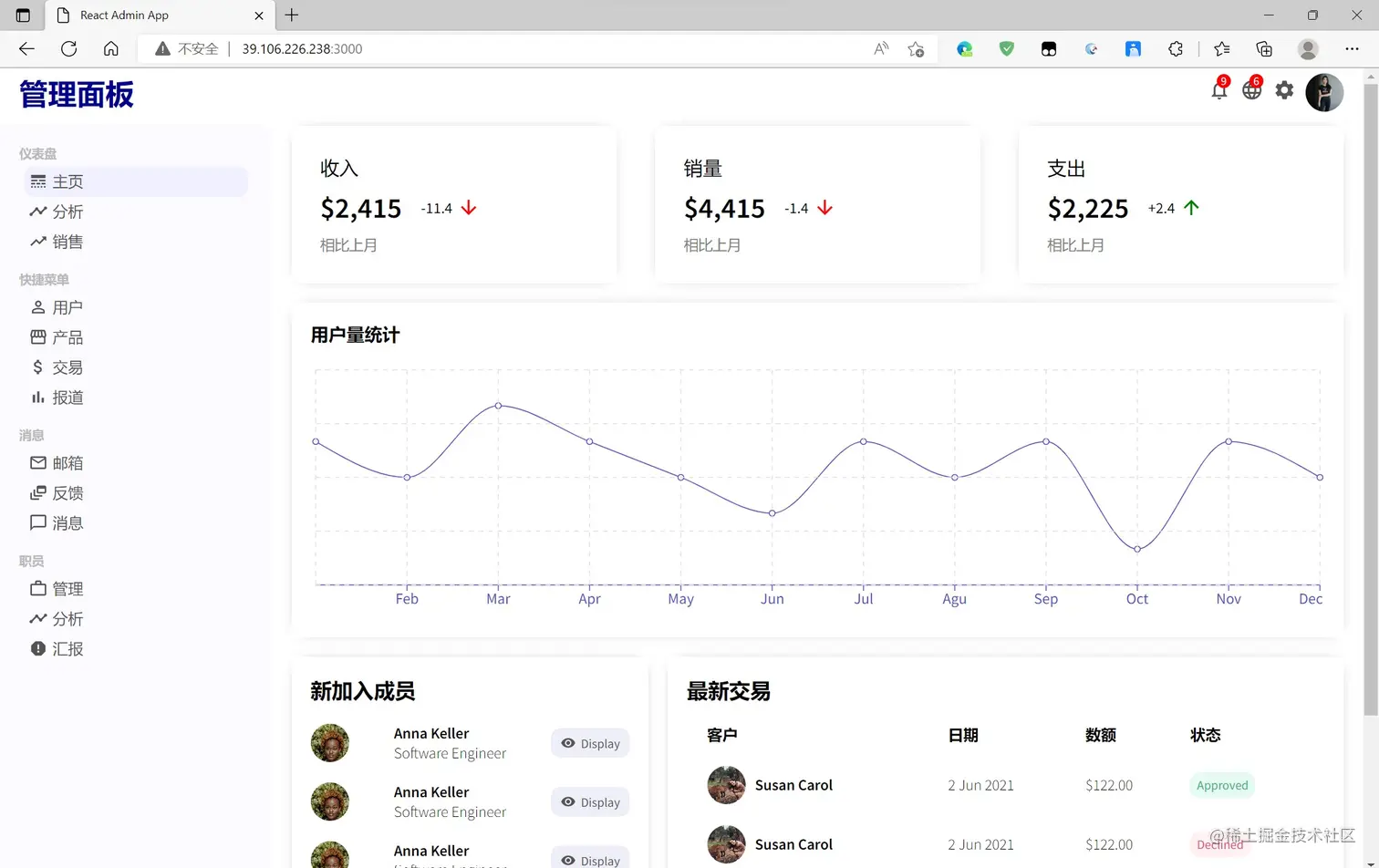Click the notification bell icon
The image size is (1379, 868).
(x=1218, y=90)
